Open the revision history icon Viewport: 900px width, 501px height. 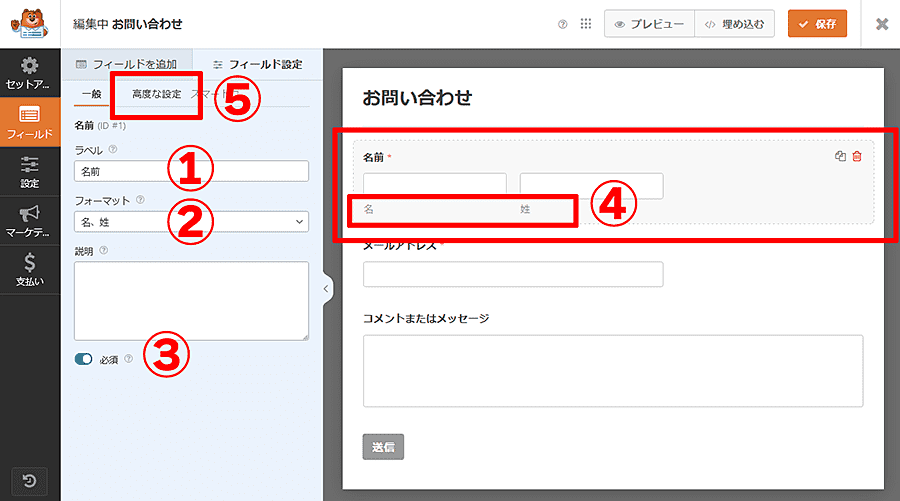30,481
